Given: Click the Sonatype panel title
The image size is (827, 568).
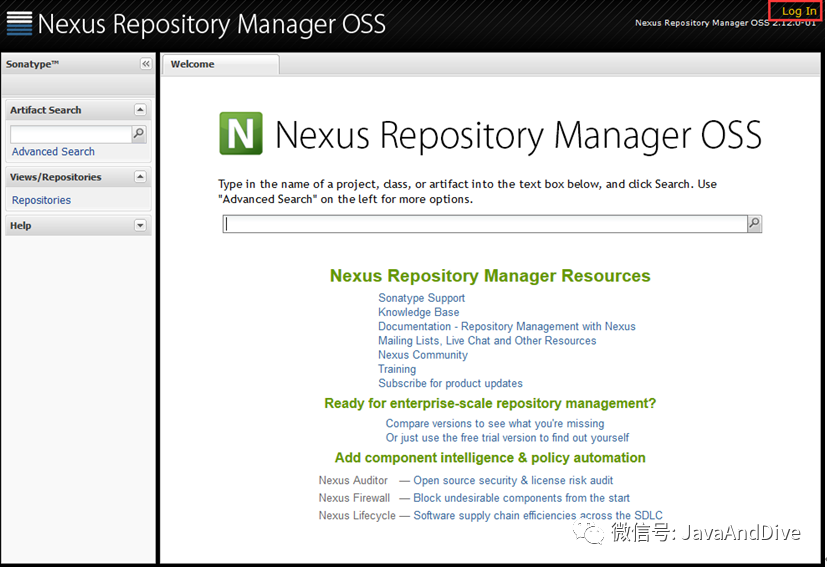Looking at the screenshot, I should click(32, 64).
